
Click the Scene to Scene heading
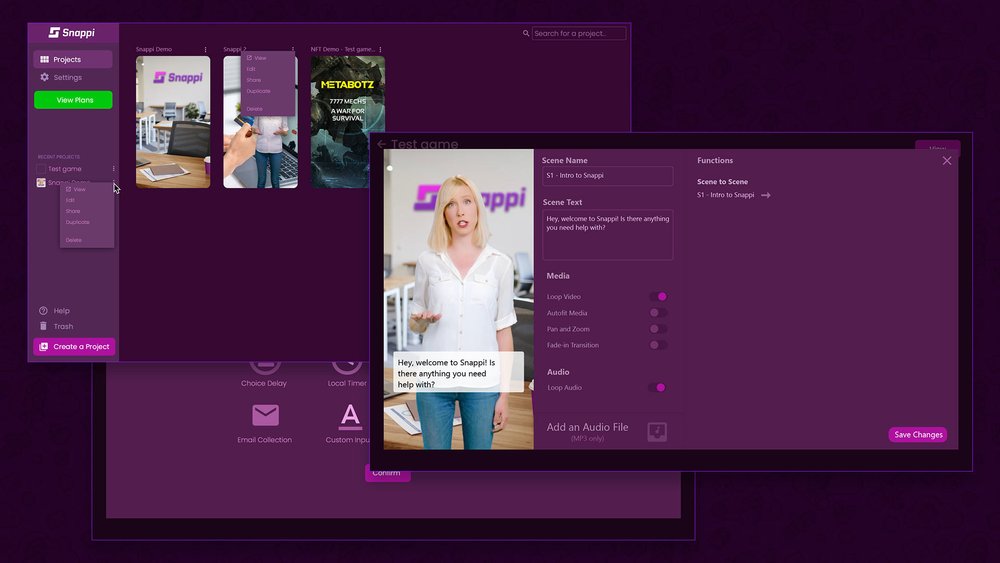[722, 182]
